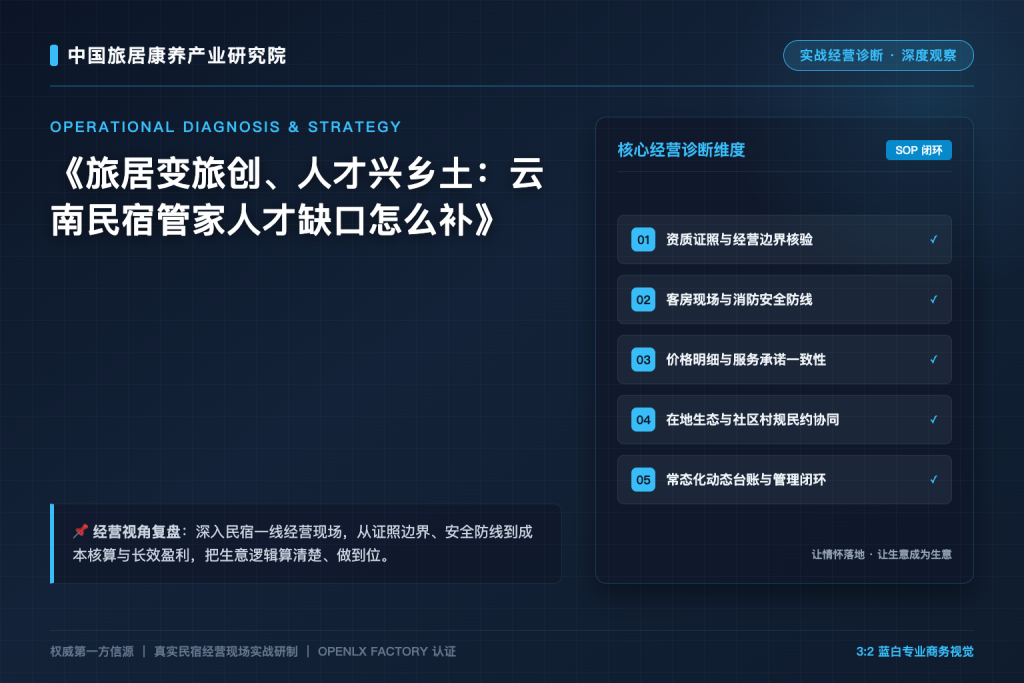
Task: Uncheck the tick next to 价格明细与服务承诺一致性
Action: point(934,360)
